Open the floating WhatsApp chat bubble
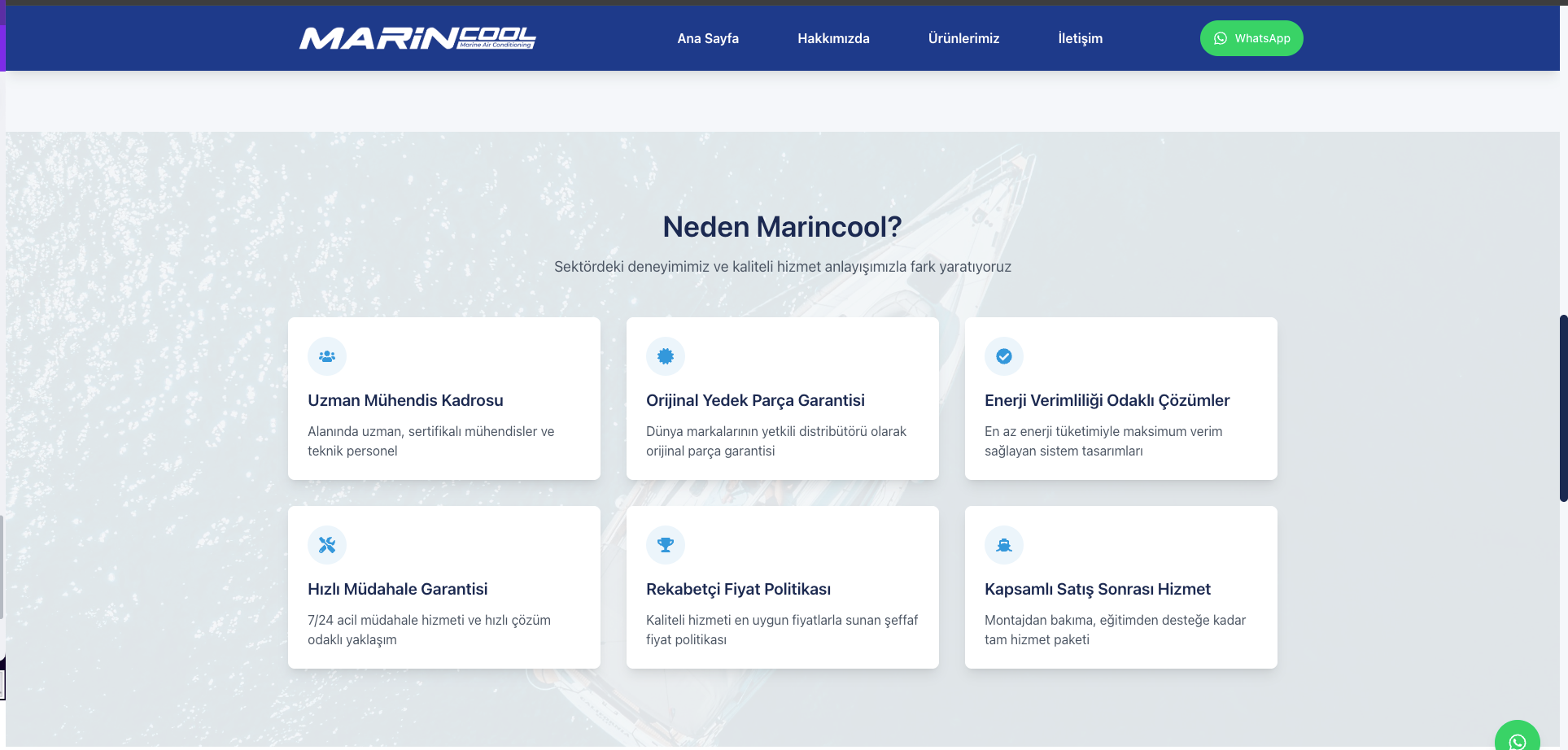Image resolution: width=1568 pixels, height=750 pixels. click(1517, 739)
